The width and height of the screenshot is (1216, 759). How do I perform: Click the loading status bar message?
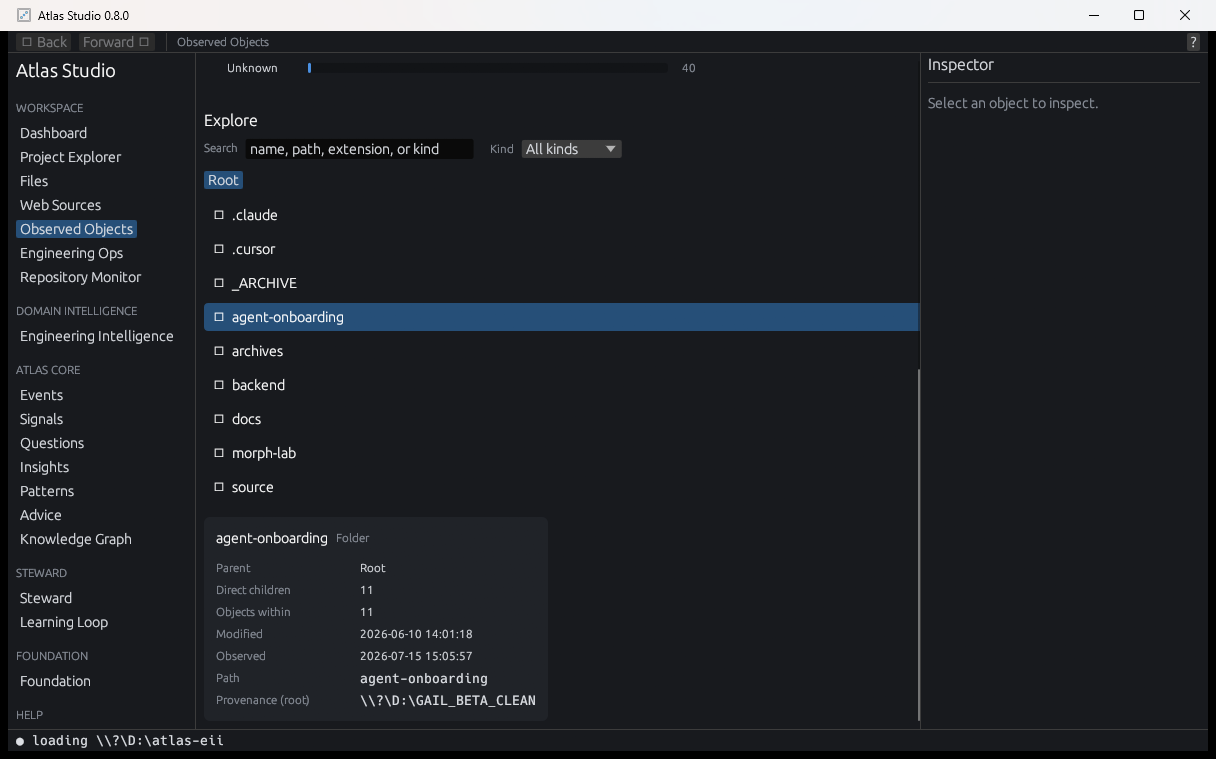tap(120, 741)
